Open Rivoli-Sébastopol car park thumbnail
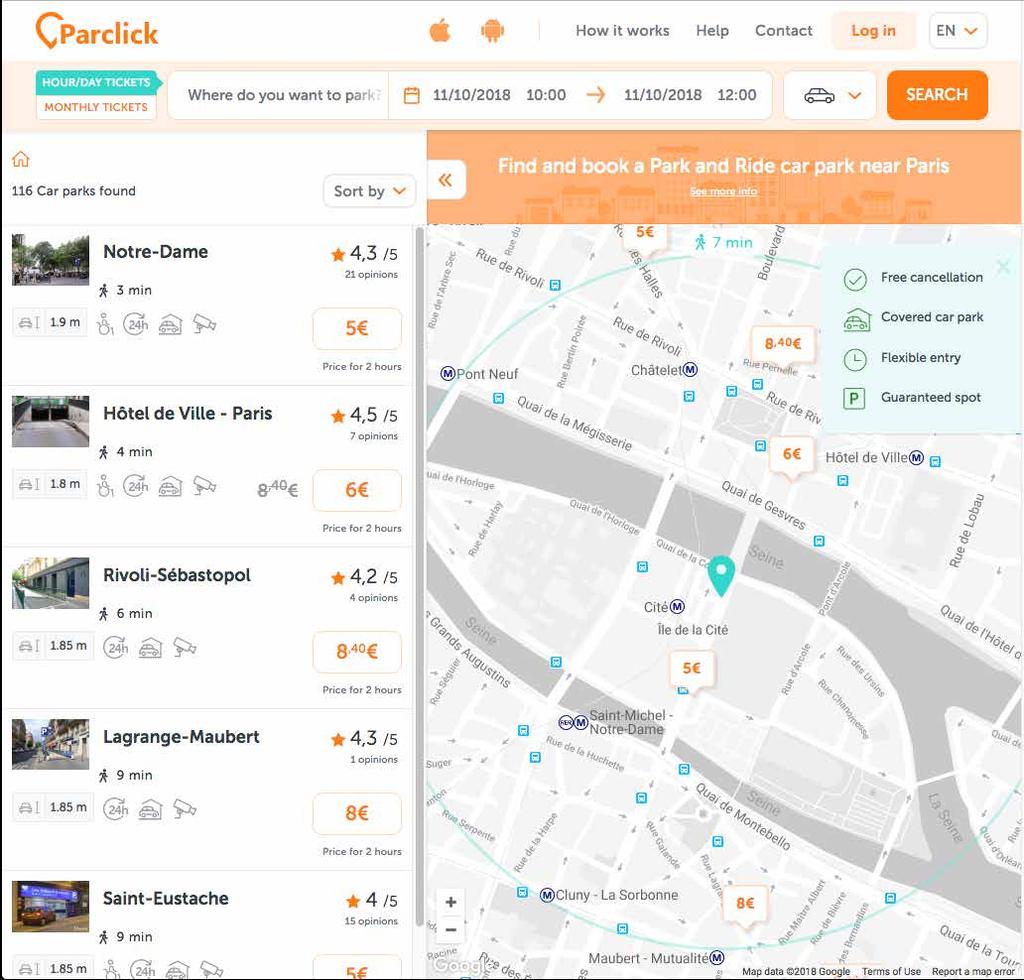The image size is (1024, 980). tap(50, 583)
